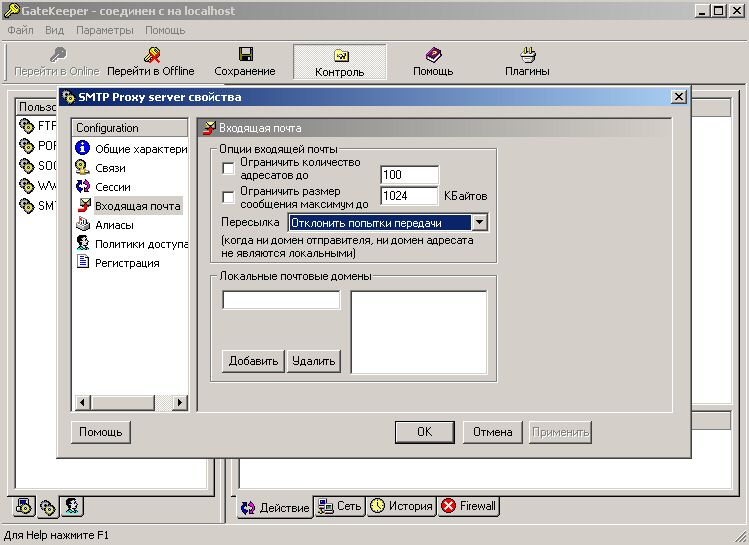749x545 pixels.
Task: Click the Помощь book icon in toolbar
Action: (433, 54)
